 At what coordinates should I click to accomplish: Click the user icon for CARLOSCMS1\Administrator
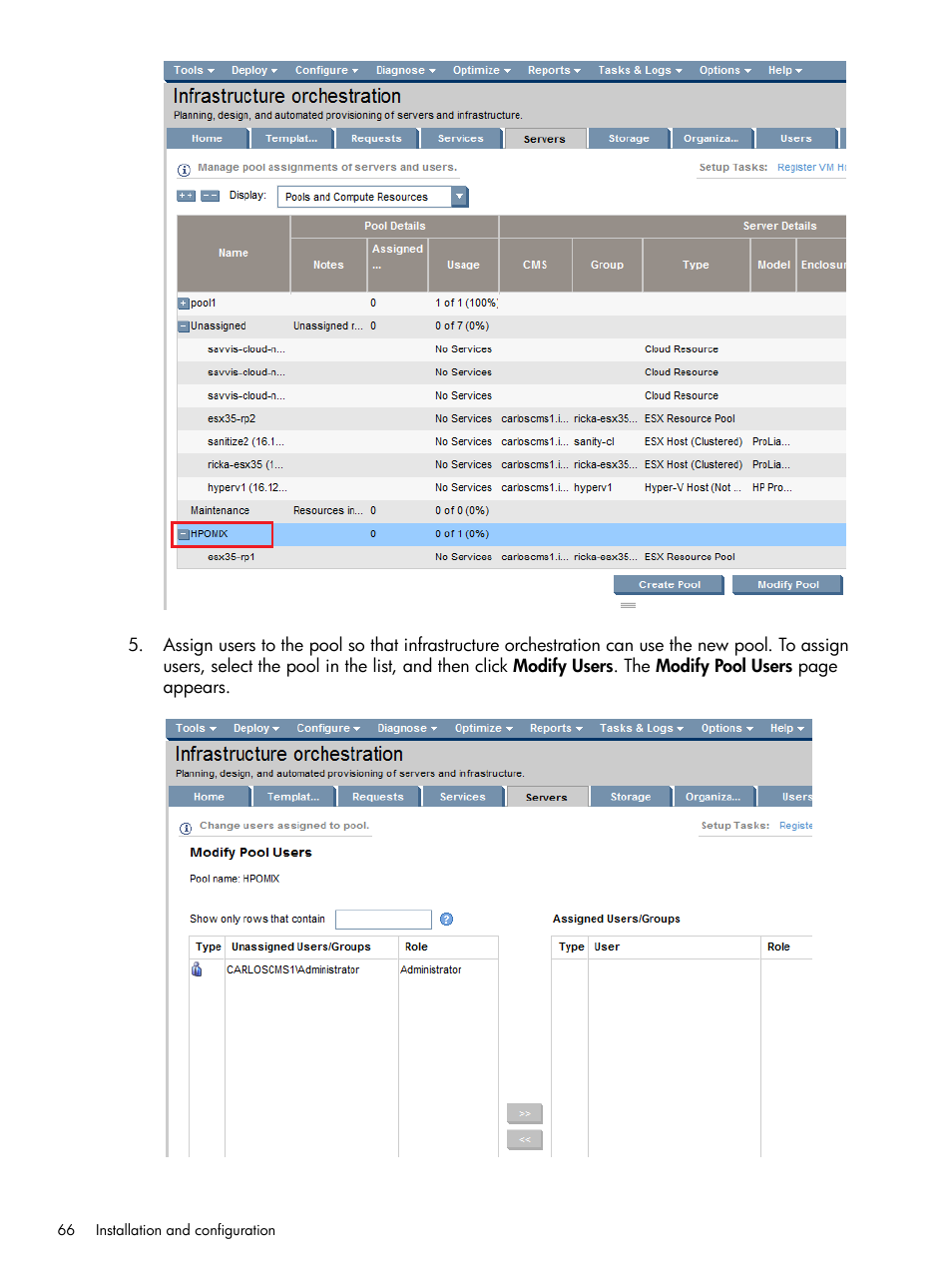tap(197, 969)
